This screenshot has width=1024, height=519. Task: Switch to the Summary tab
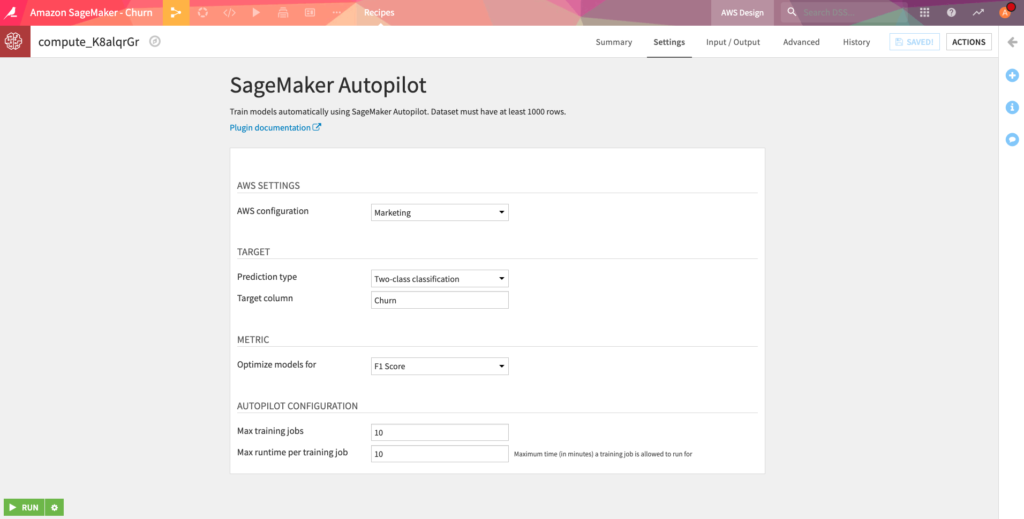pyautogui.click(x=613, y=42)
